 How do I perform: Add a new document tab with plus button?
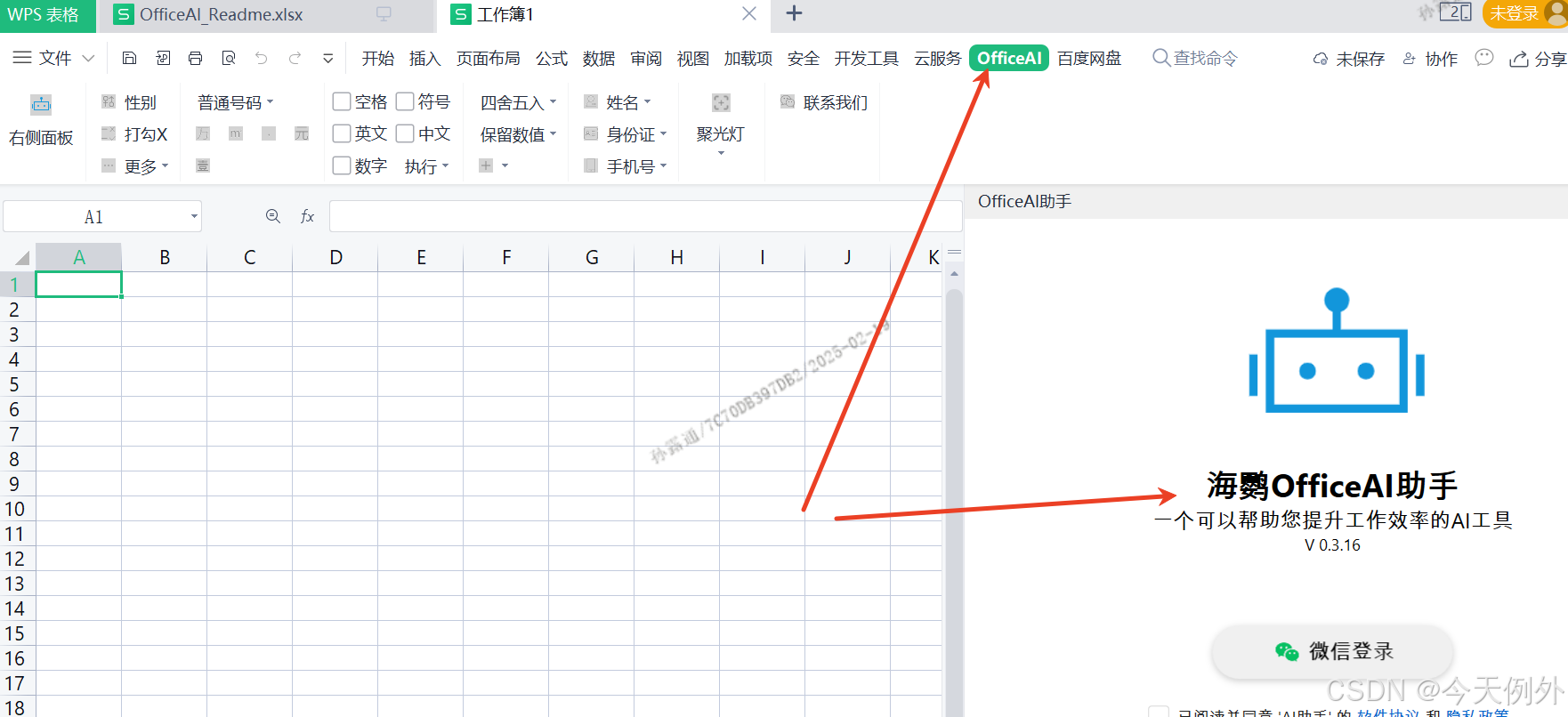tap(795, 13)
